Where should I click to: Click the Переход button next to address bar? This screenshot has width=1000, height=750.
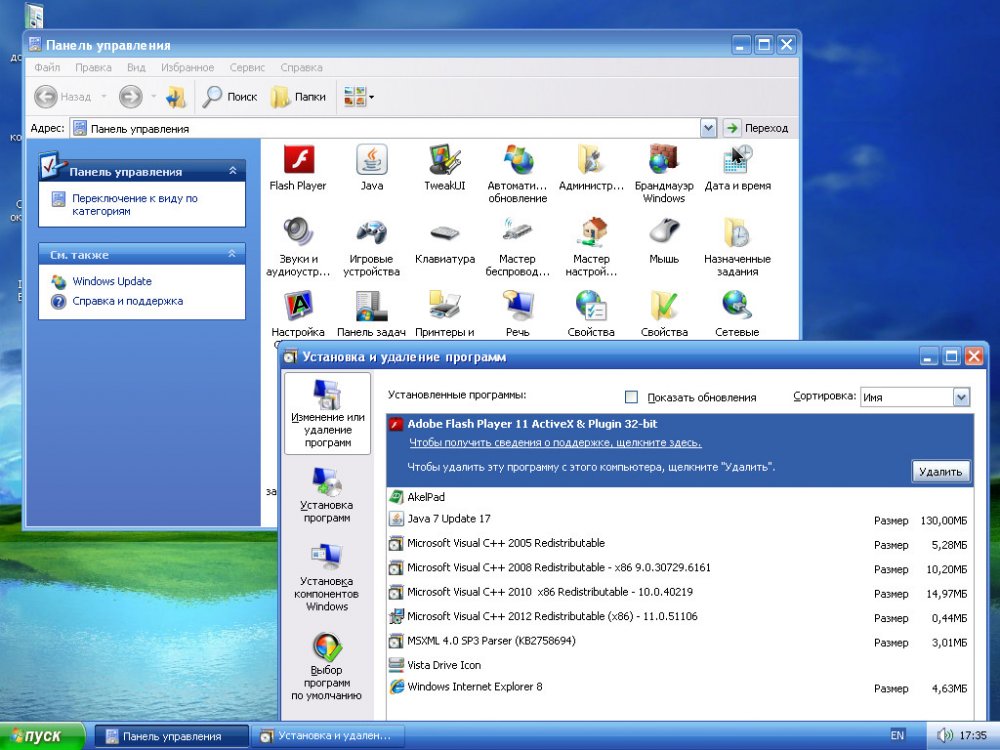[757, 128]
